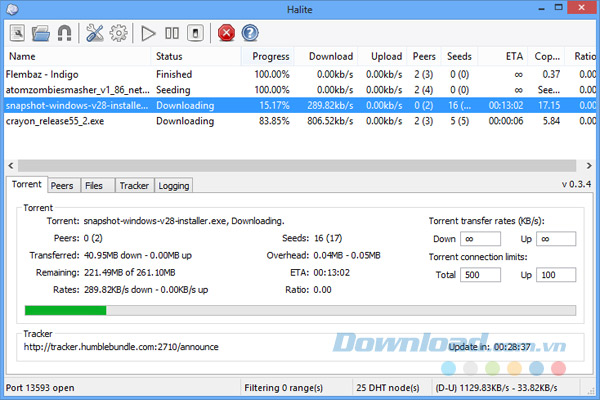The width and height of the screenshot is (600, 400).
Task: Sort by Cop... column header
Action: (546, 57)
